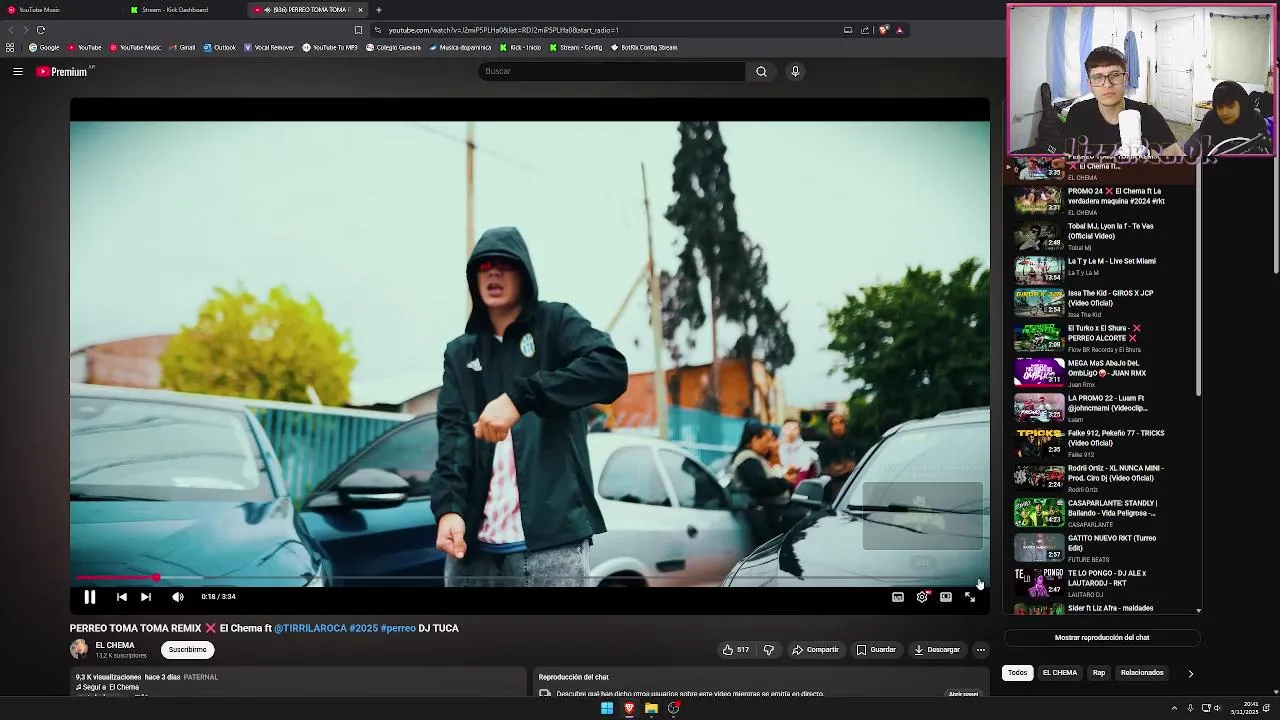Viewport: 1280px width, 720px height.
Task: Open the Gmail bookmark
Action: [182, 47]
